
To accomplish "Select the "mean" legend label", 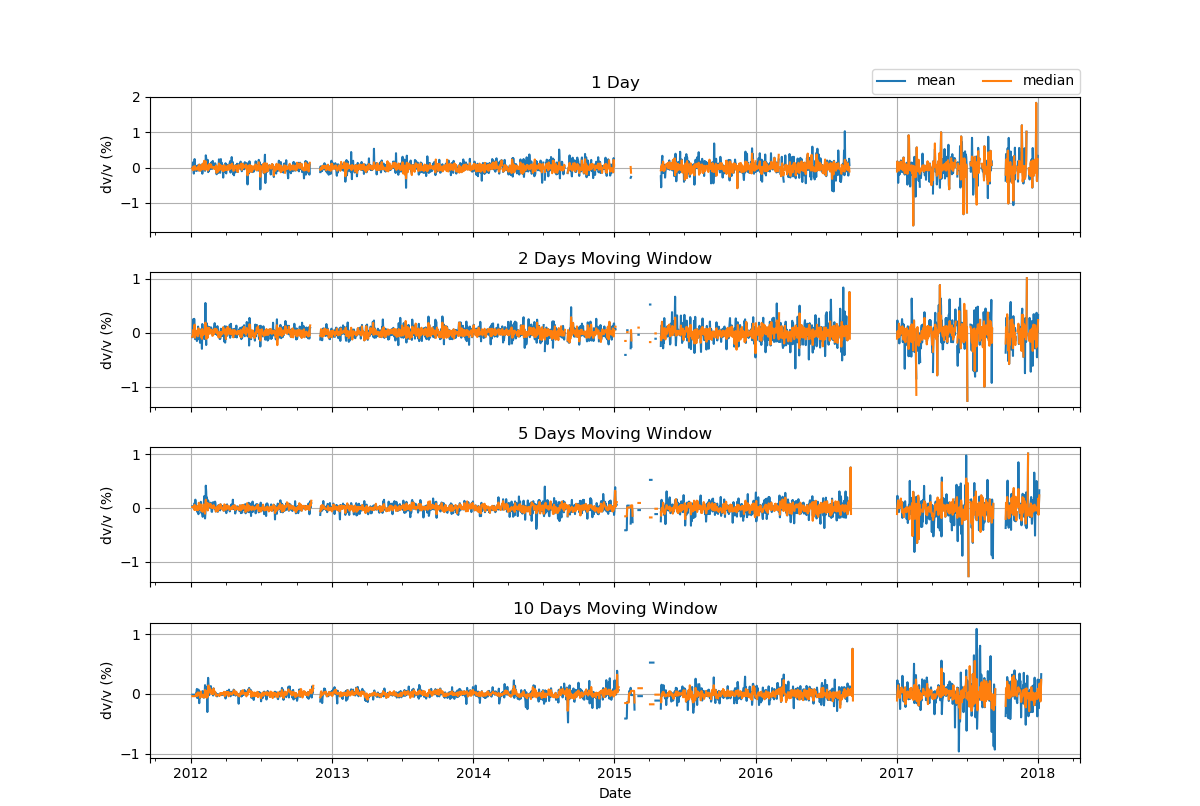I will [936, 81].
